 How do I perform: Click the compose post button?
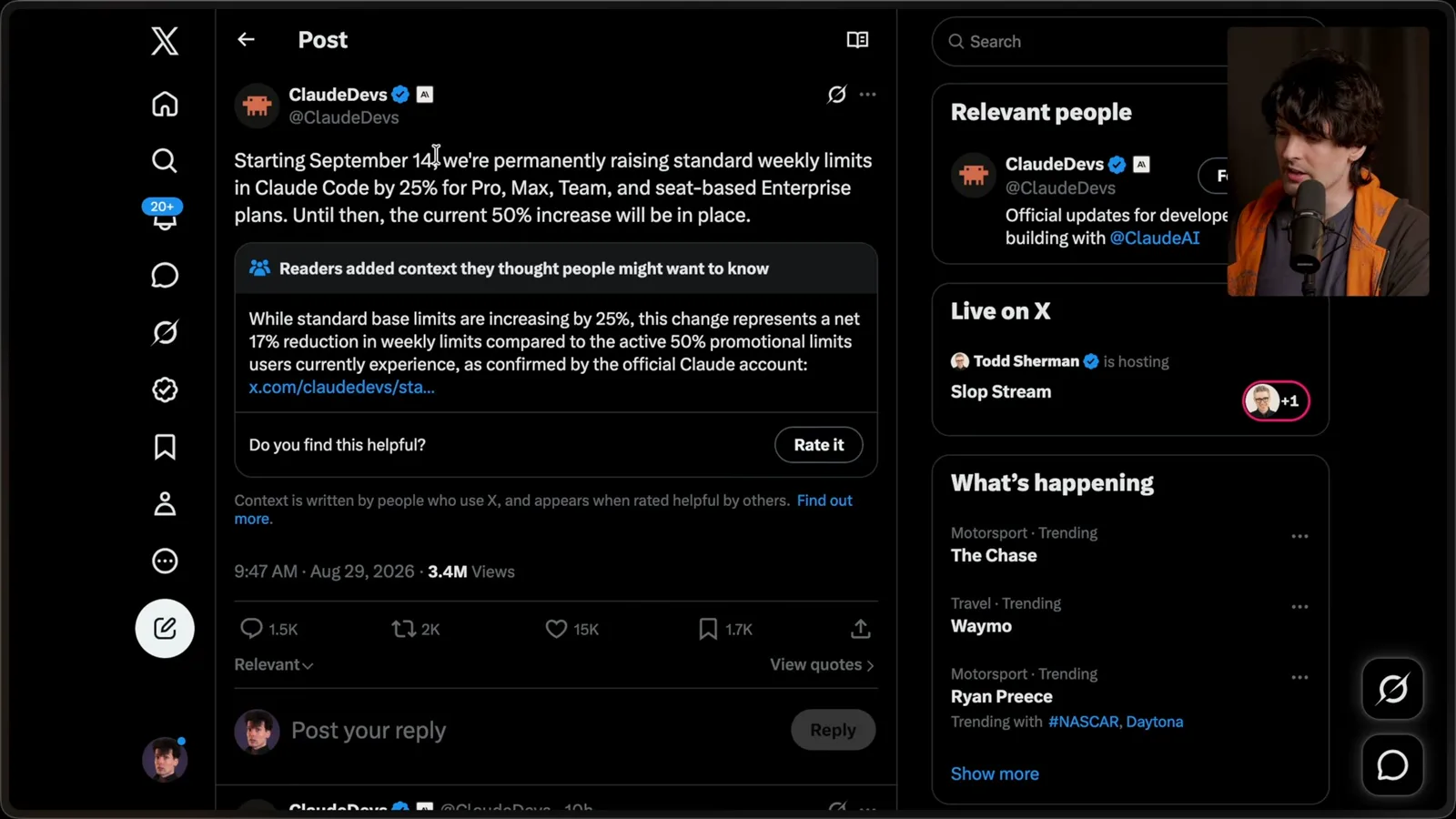165,628
